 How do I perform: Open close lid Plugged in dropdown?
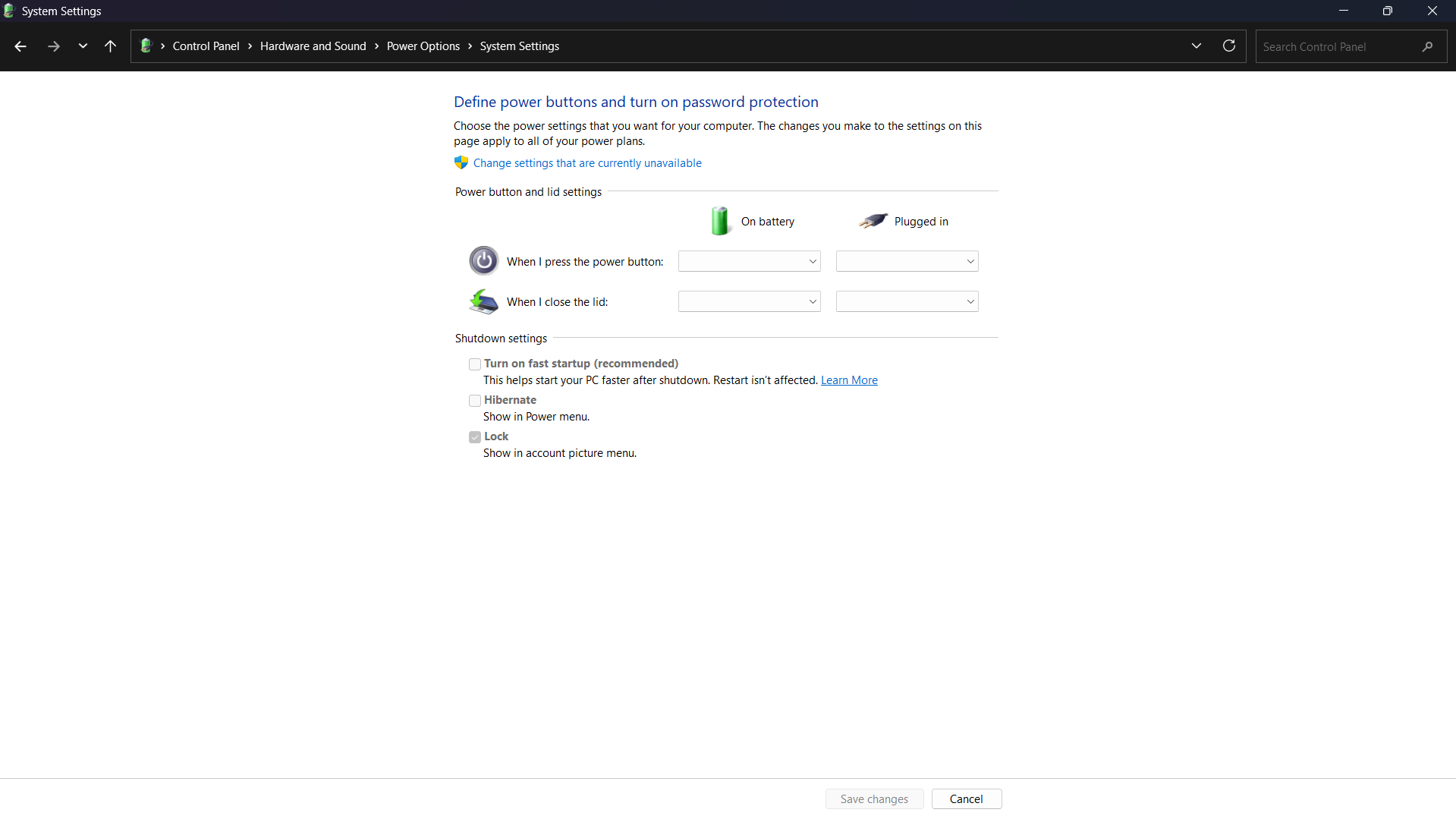coord(907,301)
